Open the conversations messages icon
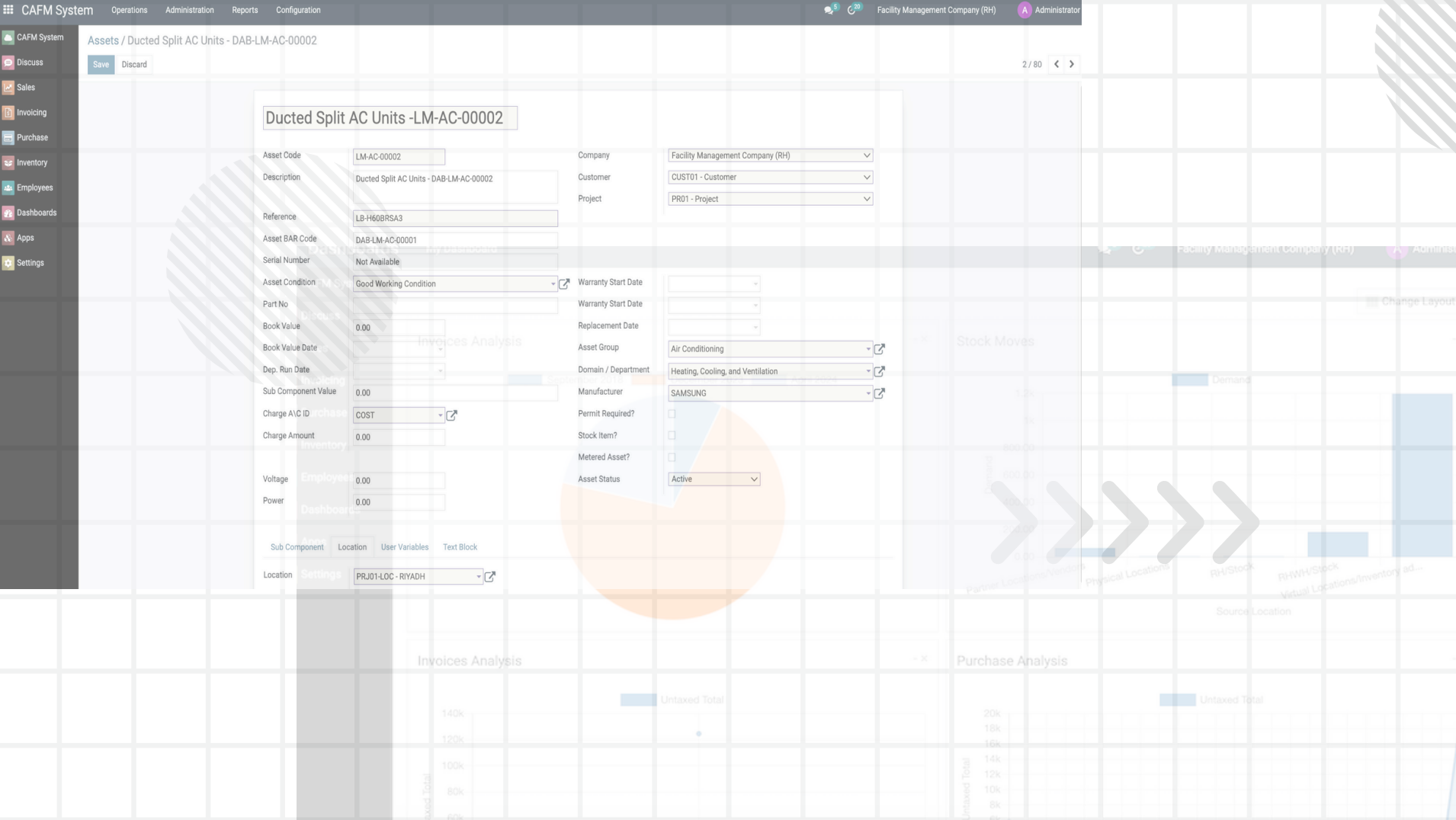The height and width of the screenshot is (820, 1456). tap(829, 10)
